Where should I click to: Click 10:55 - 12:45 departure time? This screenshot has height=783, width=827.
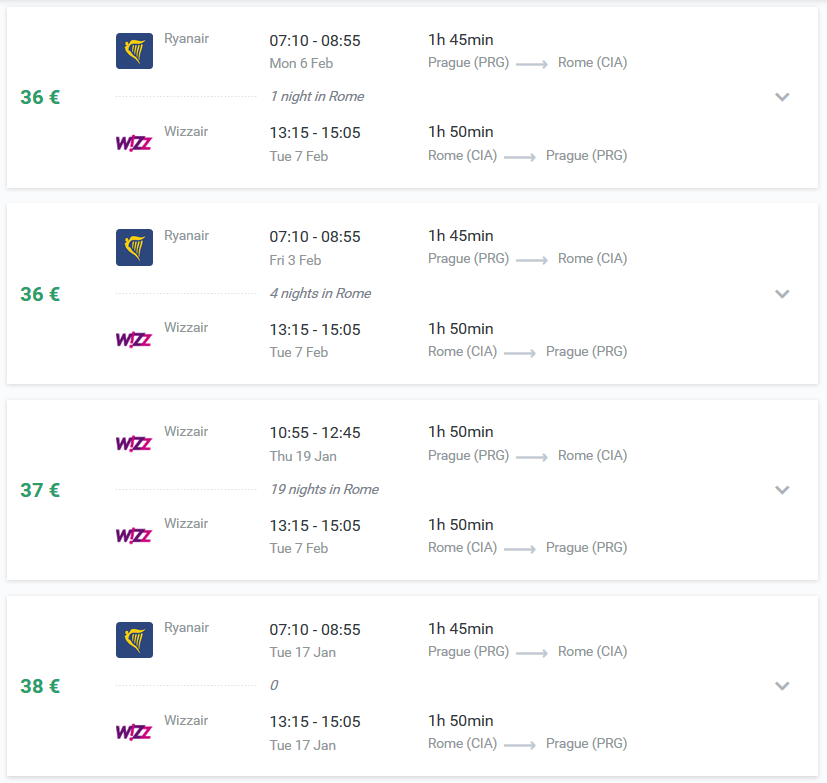click(x=315, y=433)
